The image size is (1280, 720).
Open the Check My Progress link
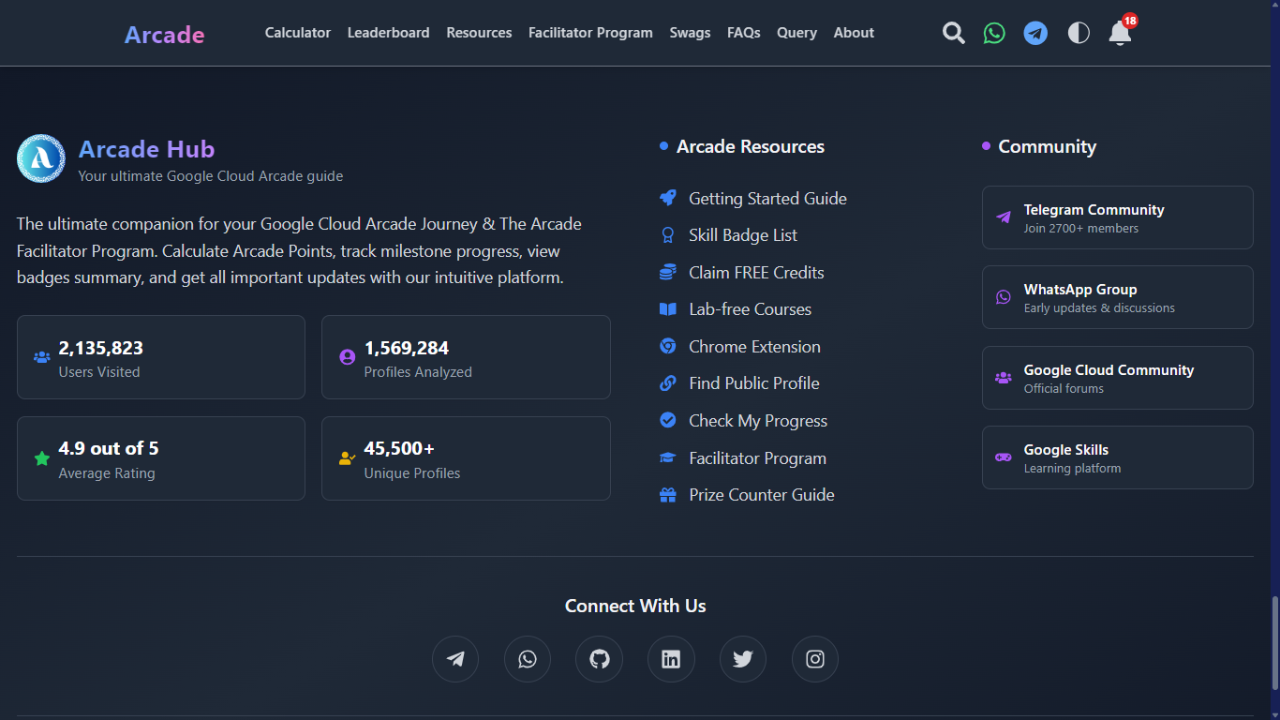[x=758, y=420]
